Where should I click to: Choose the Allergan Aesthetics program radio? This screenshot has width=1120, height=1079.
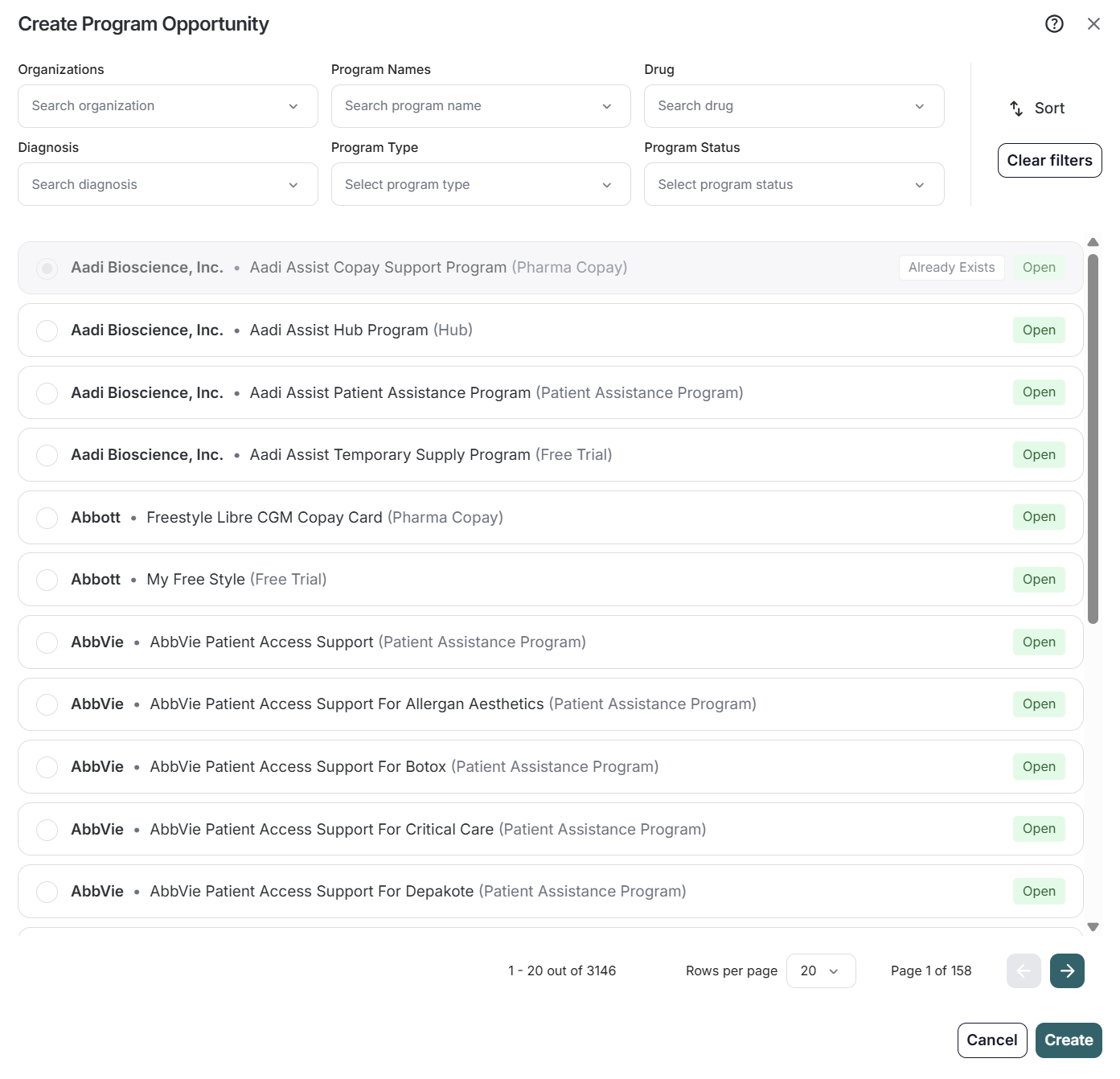pyautogui.click(x=47, y=704)
